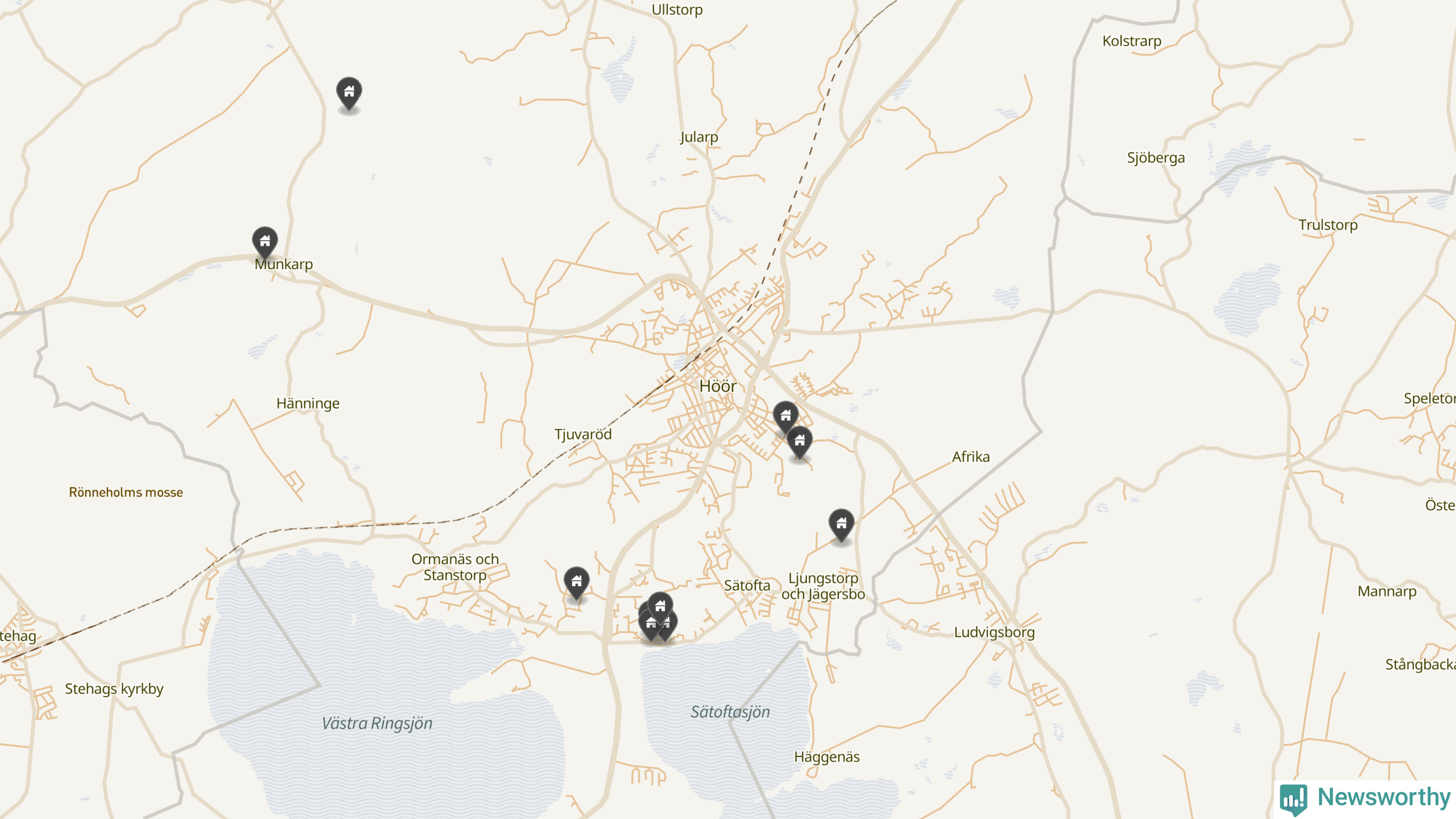Select the Västra Ringsjön lake label
Viewport: 1456px width, 819px height.
point(377,723)
